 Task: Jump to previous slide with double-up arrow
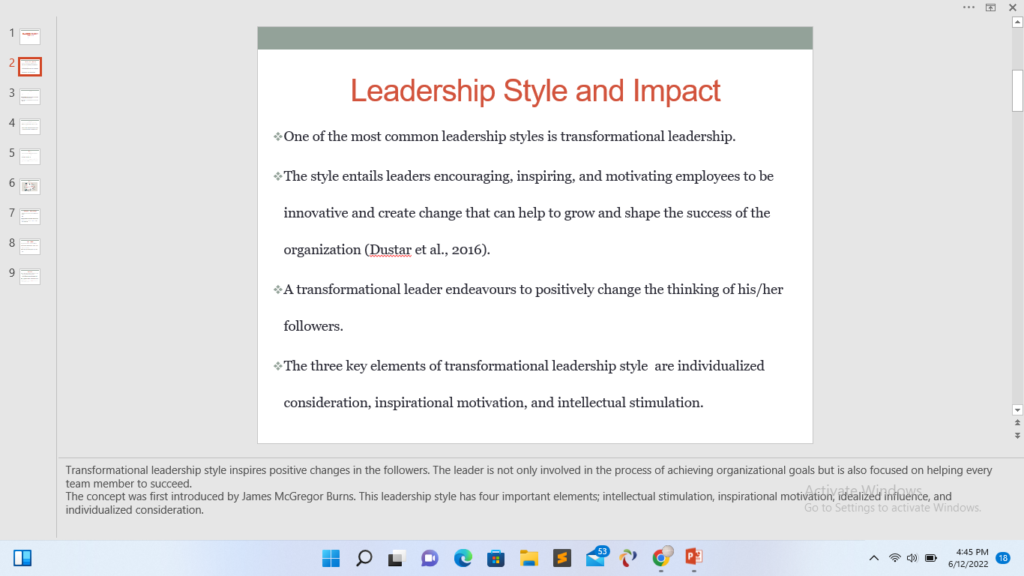tap(1017, 423)
